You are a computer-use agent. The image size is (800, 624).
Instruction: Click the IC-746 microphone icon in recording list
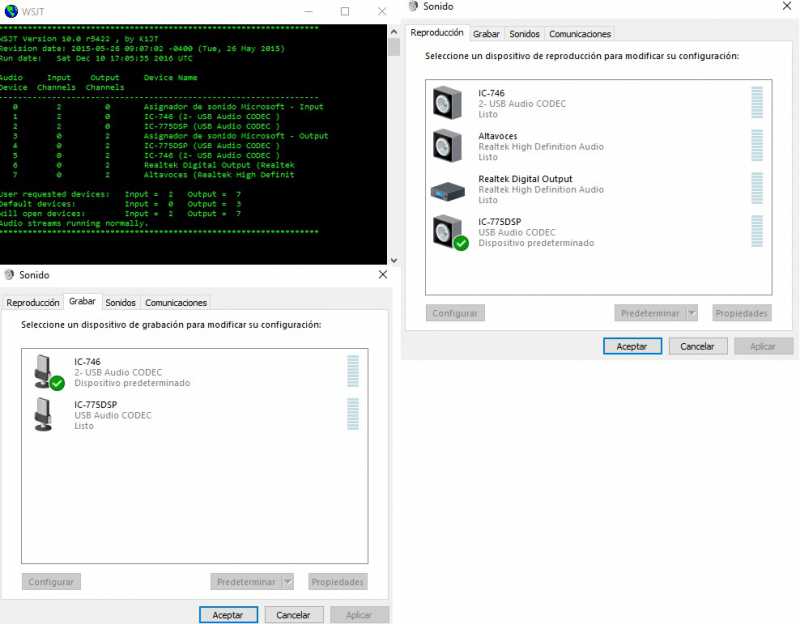click(47, 372)
